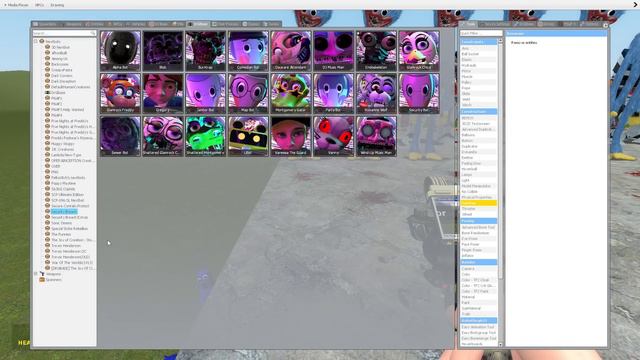Viewport: 640px width, 360px height.
Task: Spawn the Glamrock Freddy NPC
Action: point(120,93)
